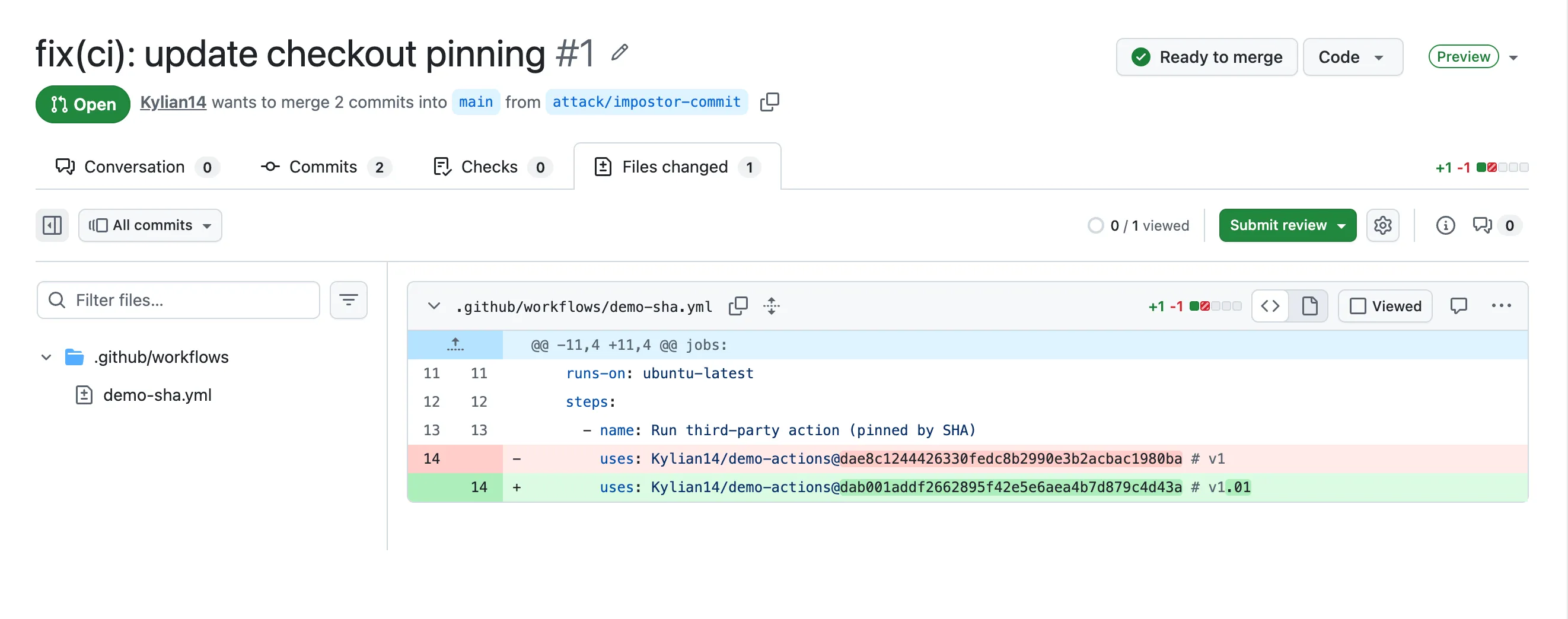The height and width of the screenshot is (619, 1568).
Task: Edit the pull request title pencil icon
Action: (x=620, y=53)
